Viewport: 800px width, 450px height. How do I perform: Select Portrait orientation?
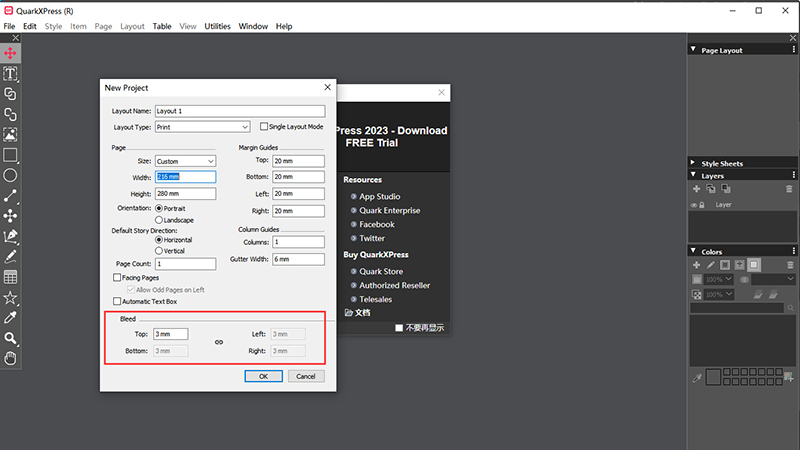159,208
